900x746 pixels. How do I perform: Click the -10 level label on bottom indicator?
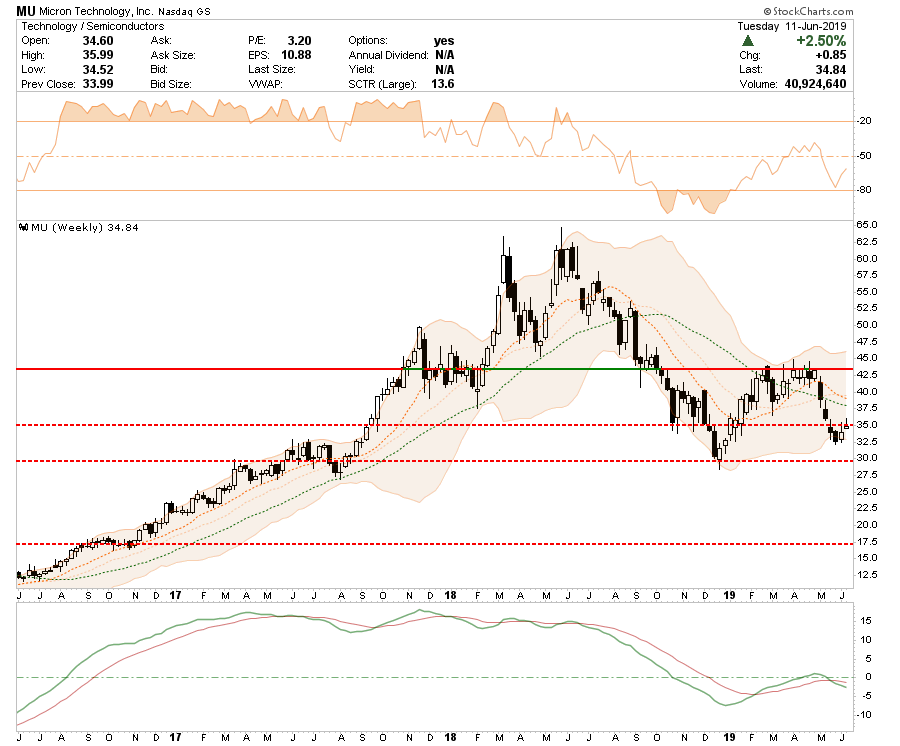(x=864, y=715)
